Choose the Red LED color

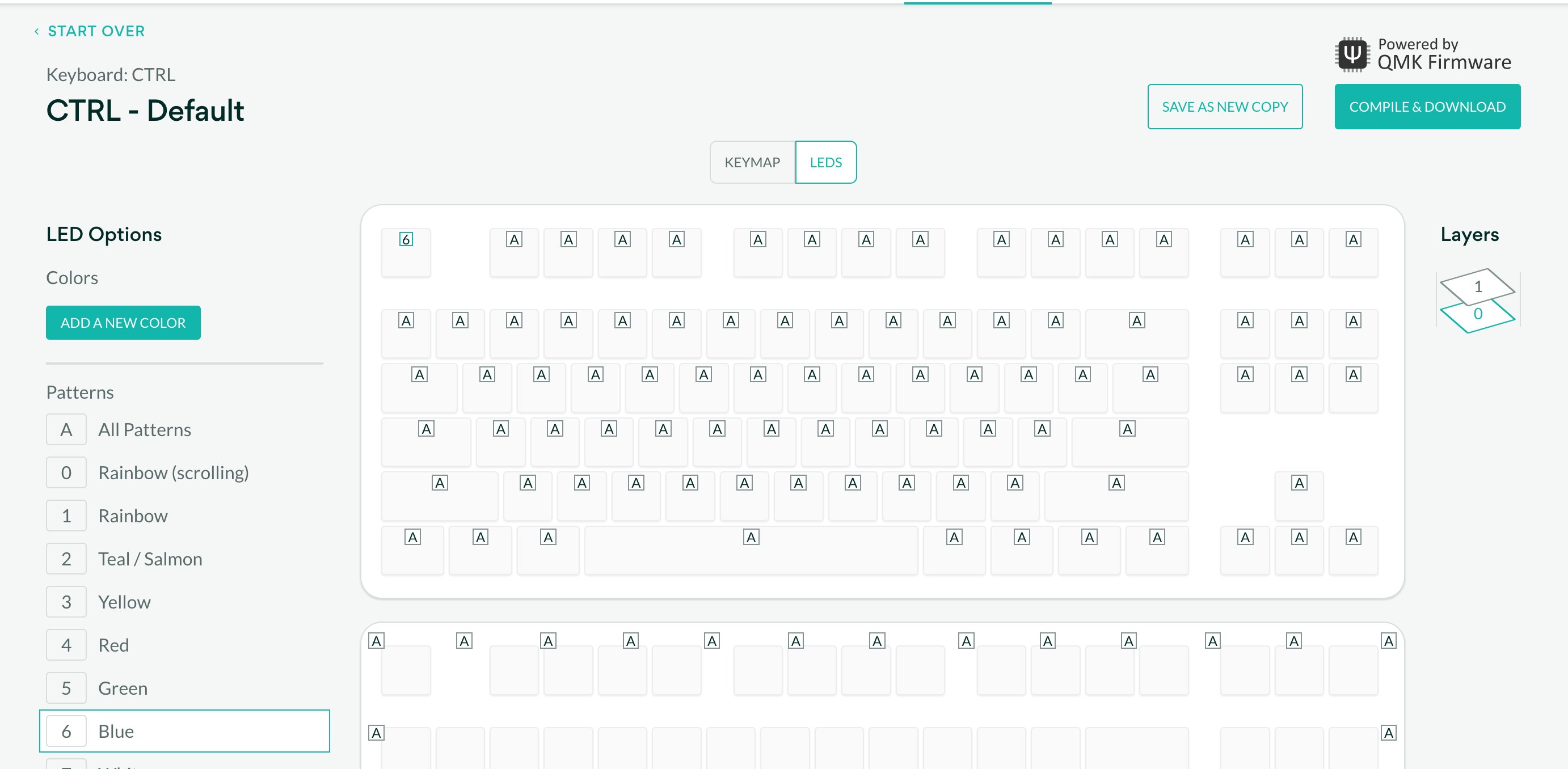click(x=66, y=645)
